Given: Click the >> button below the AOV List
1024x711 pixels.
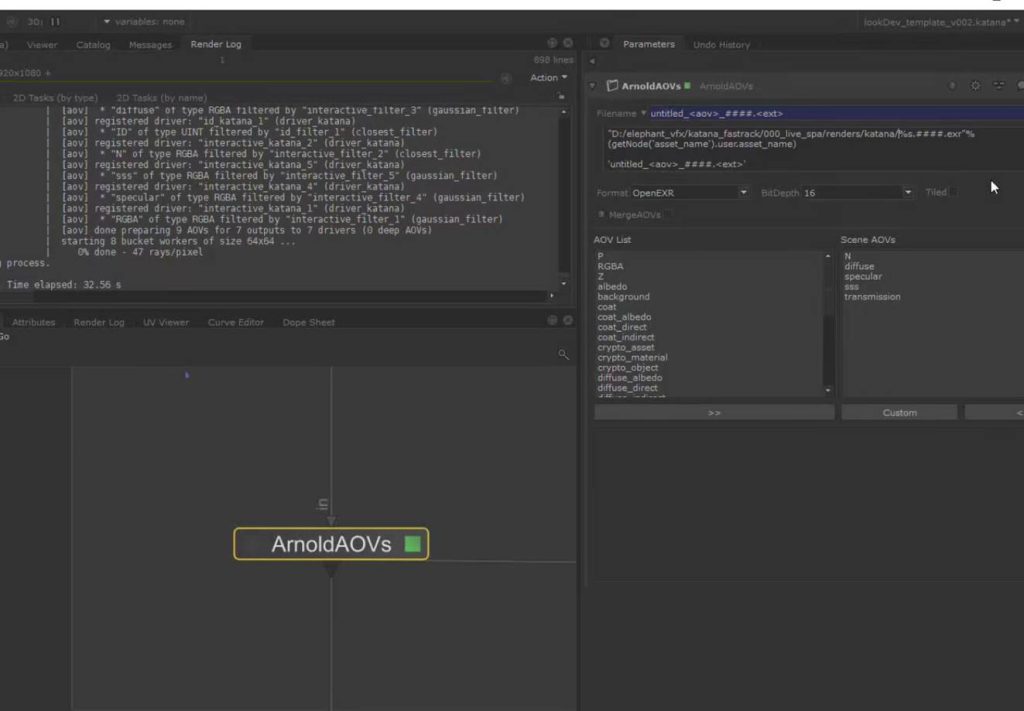Looking at the screenshot, I should click(x=713, y=412).
